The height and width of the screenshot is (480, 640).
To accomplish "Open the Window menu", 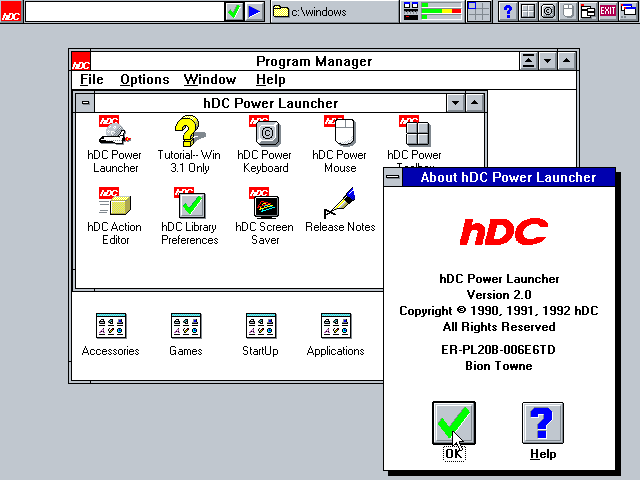I will 210,80.
